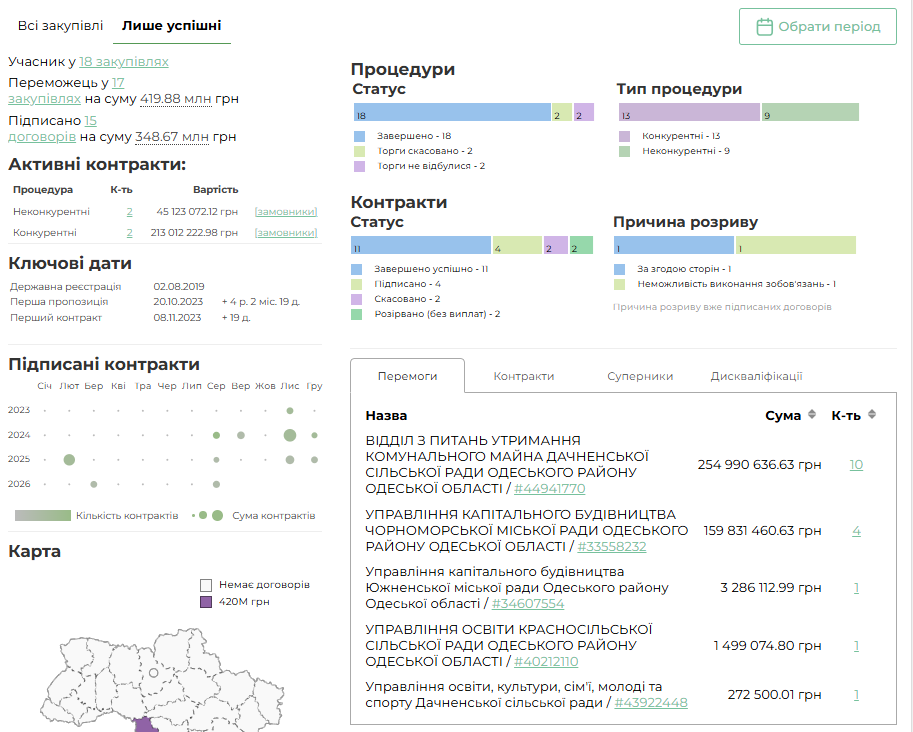Click the За згодою сторін bar segment

tap(674, 245)
